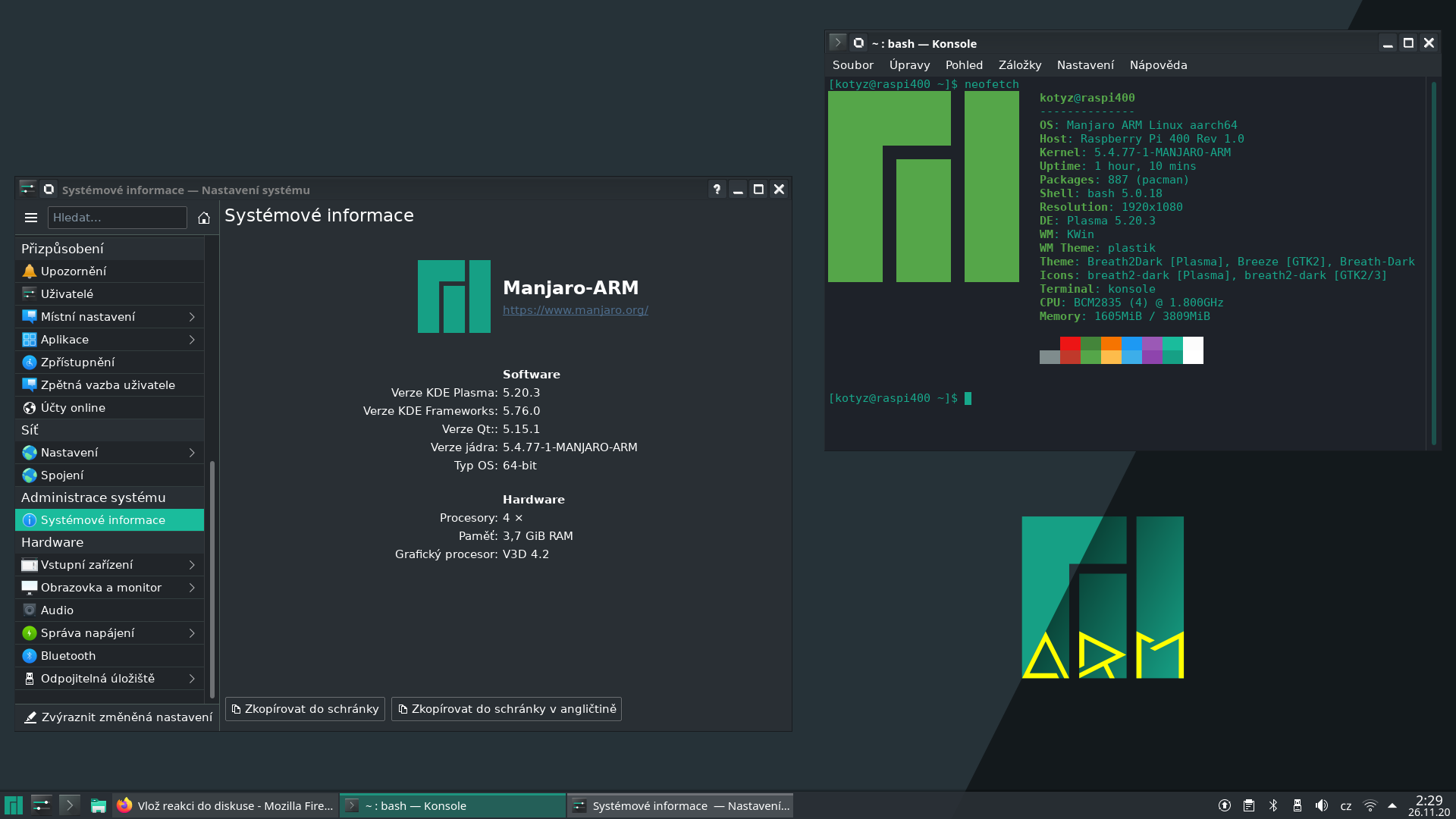Click Zkopírovat do schránky v angličtině button
This screenshot has width=1456, height=819.
click(x=507, y=709)
